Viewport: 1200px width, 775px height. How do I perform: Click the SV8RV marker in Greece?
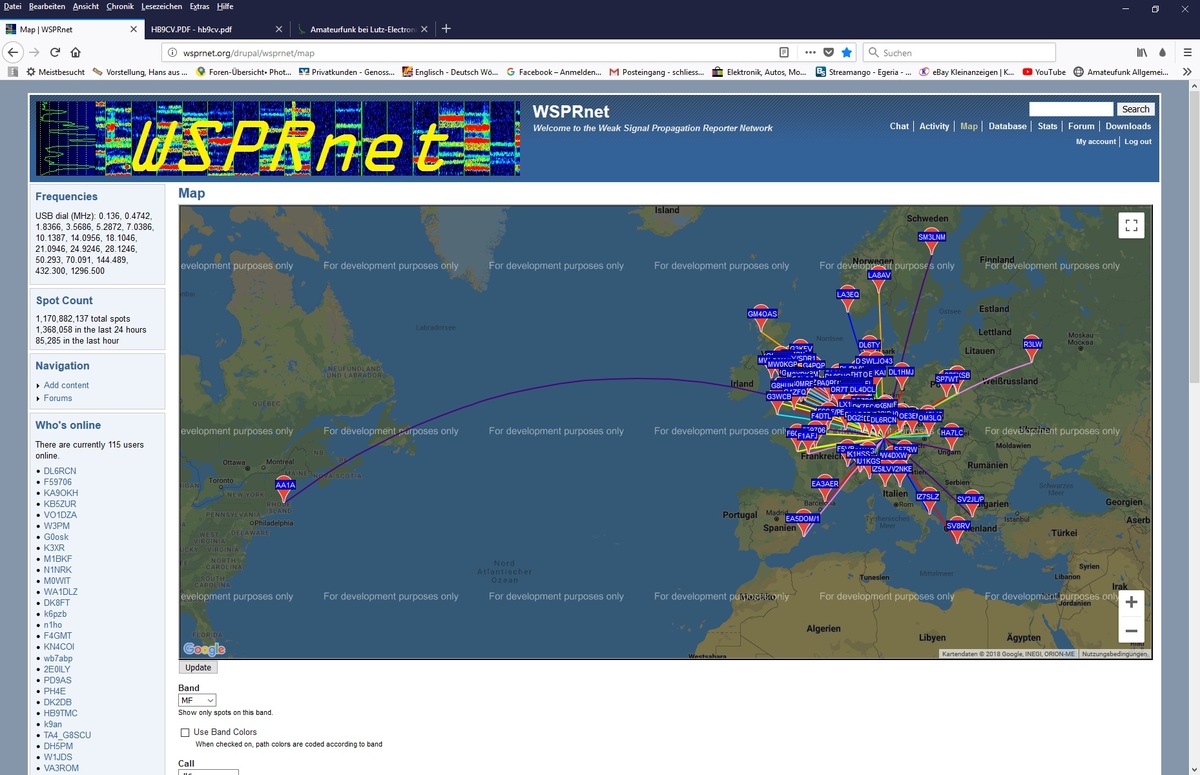(x=958, y=530)
